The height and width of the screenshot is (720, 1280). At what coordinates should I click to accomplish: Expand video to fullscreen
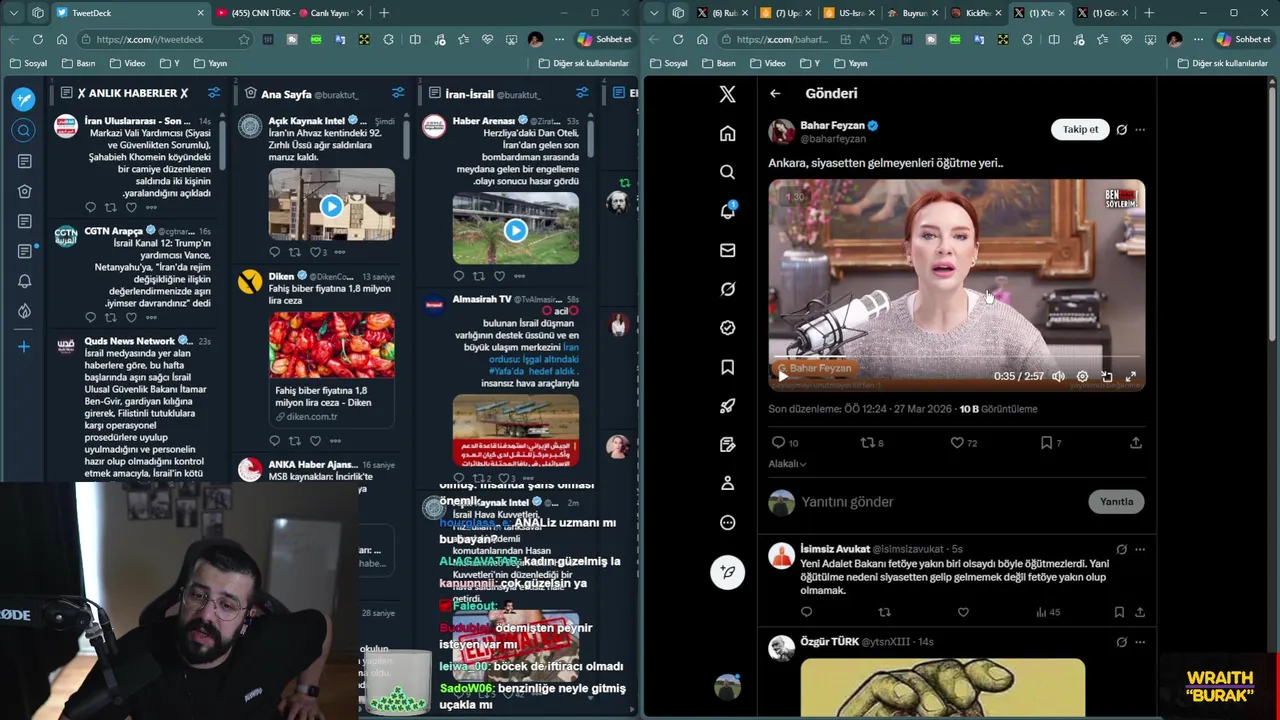pos(1131,376)
